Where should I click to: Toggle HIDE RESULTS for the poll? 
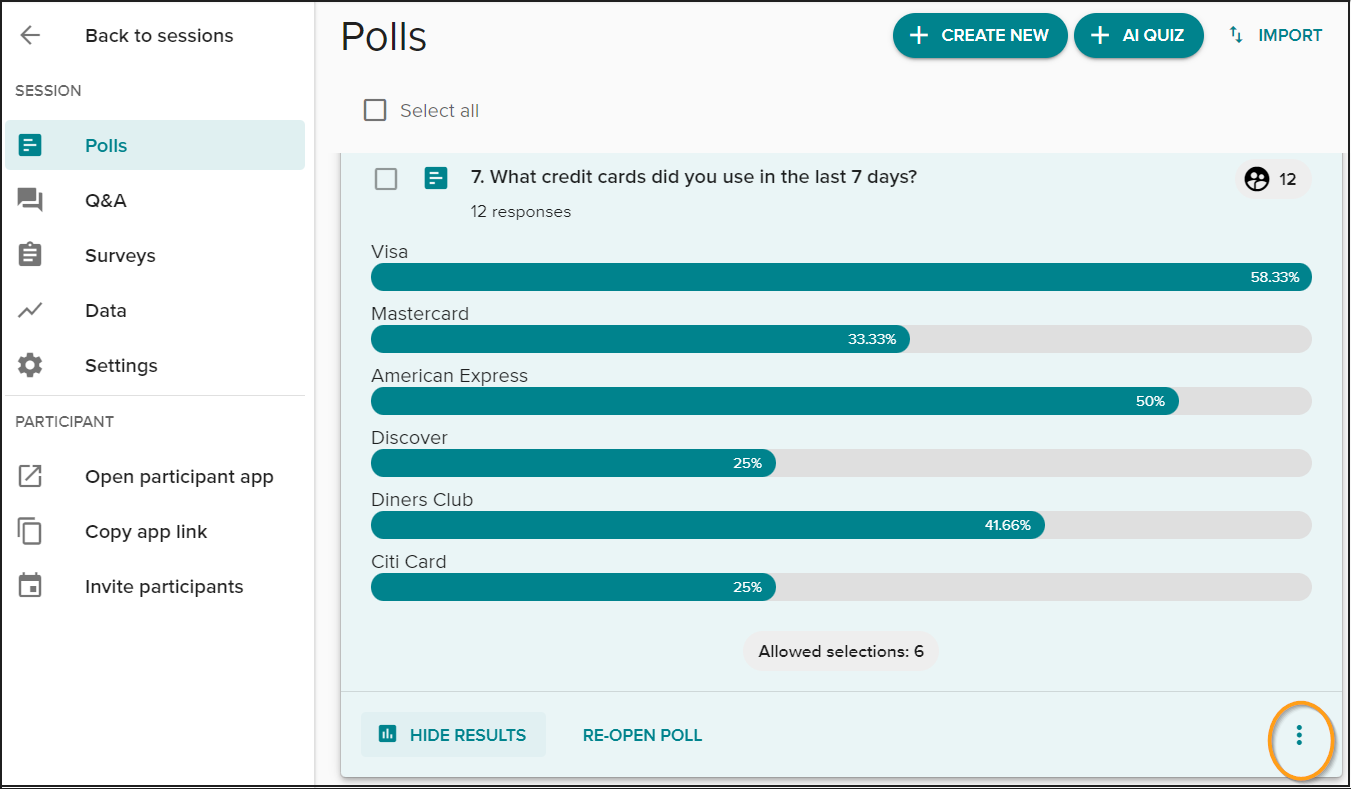[x=453, y=735]
